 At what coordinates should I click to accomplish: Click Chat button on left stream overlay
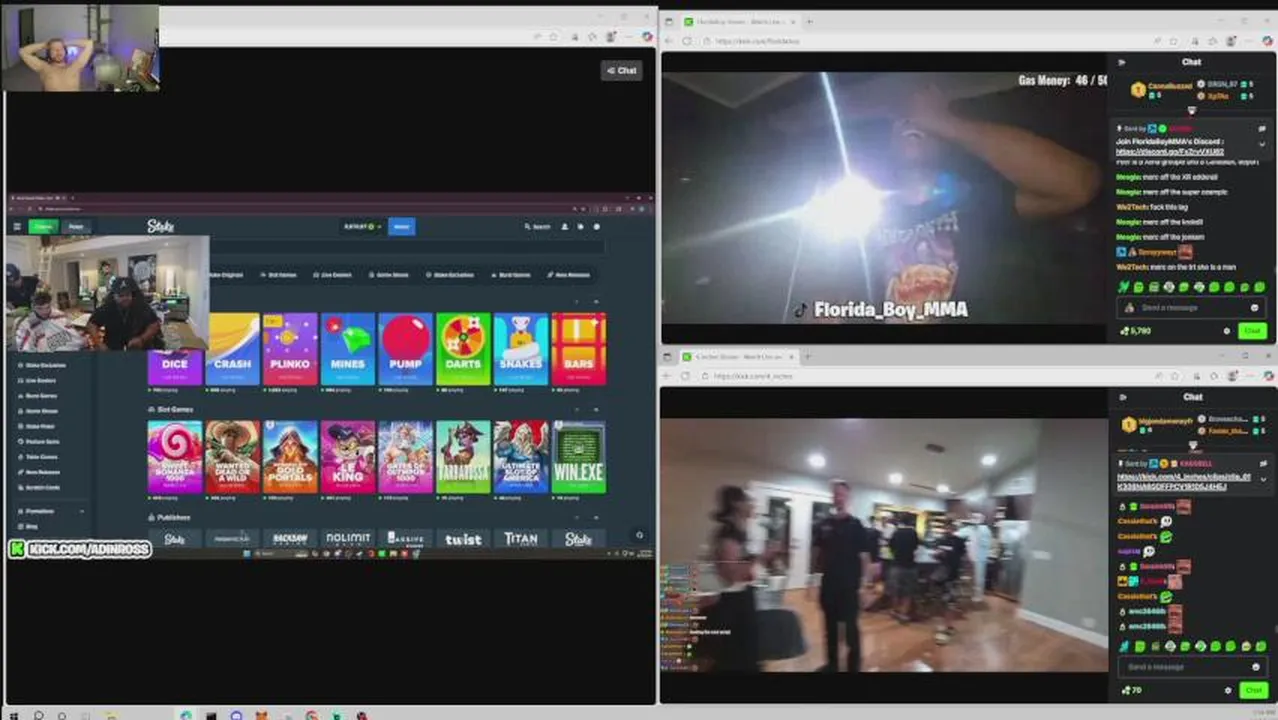point(621,70)
